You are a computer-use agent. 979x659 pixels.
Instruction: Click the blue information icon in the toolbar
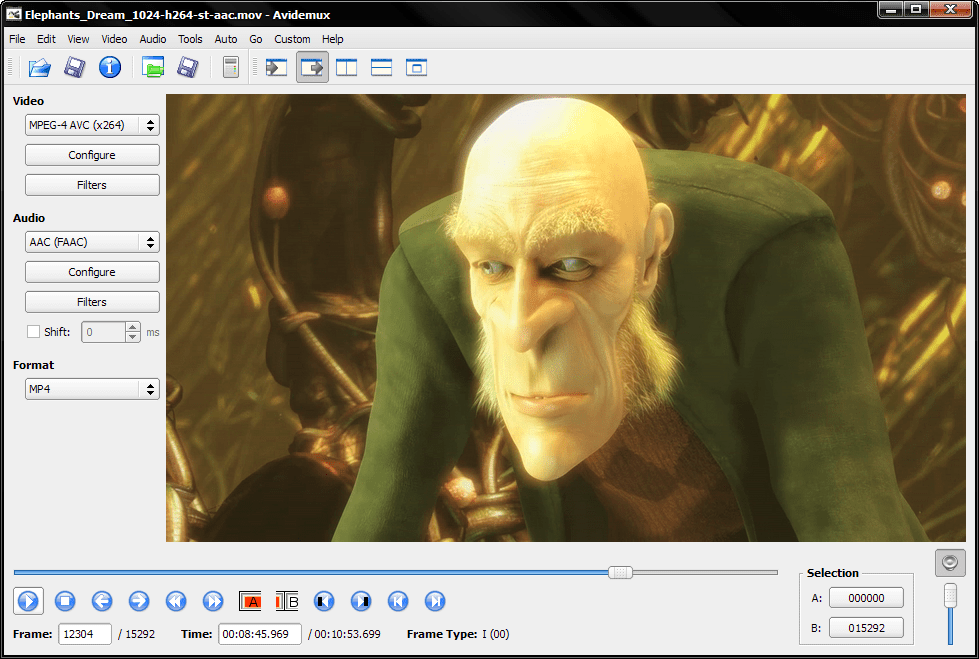pyautogui.click(x=109, y=67)
